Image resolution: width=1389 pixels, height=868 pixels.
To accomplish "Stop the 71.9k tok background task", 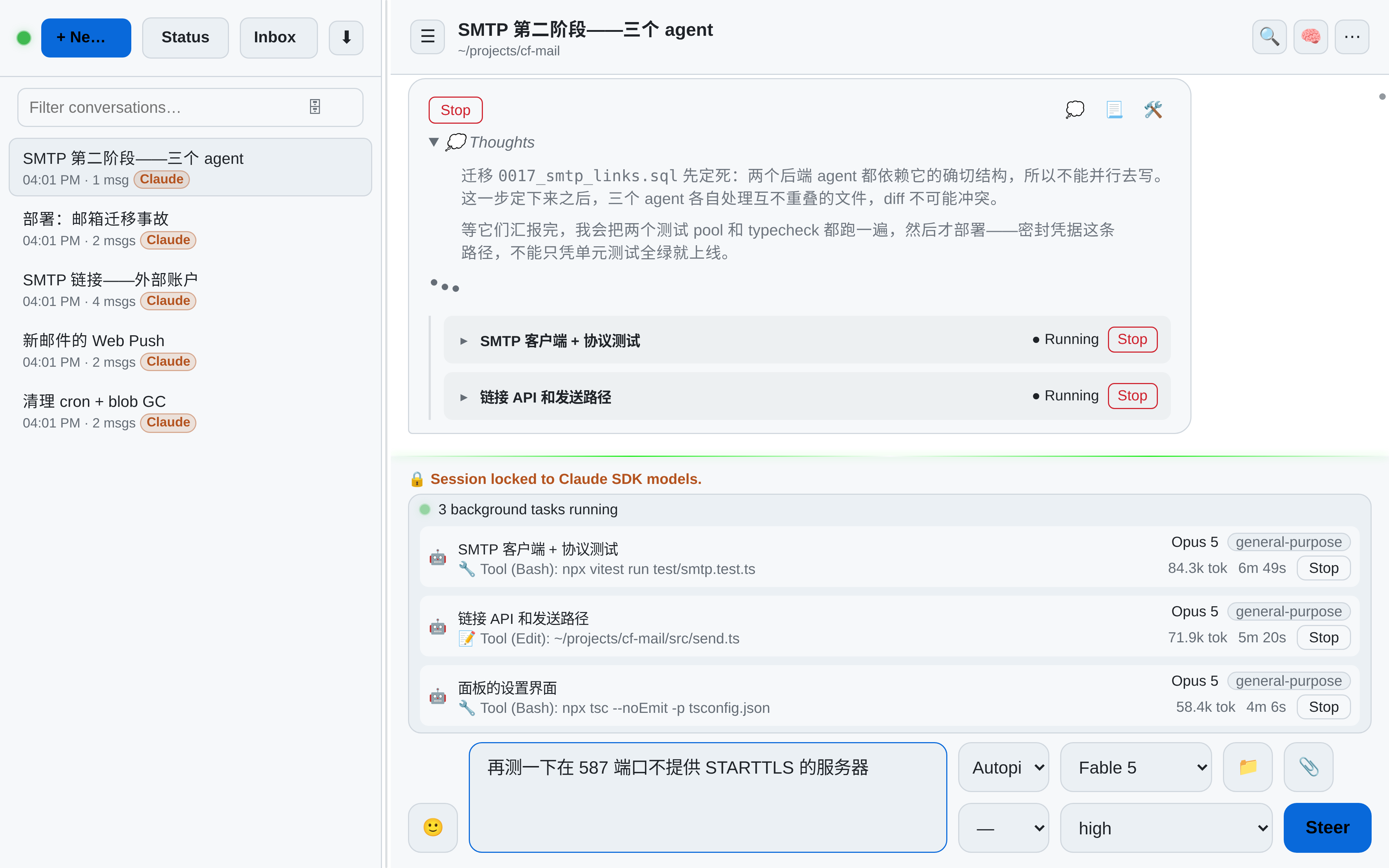I will (1323, 637).
